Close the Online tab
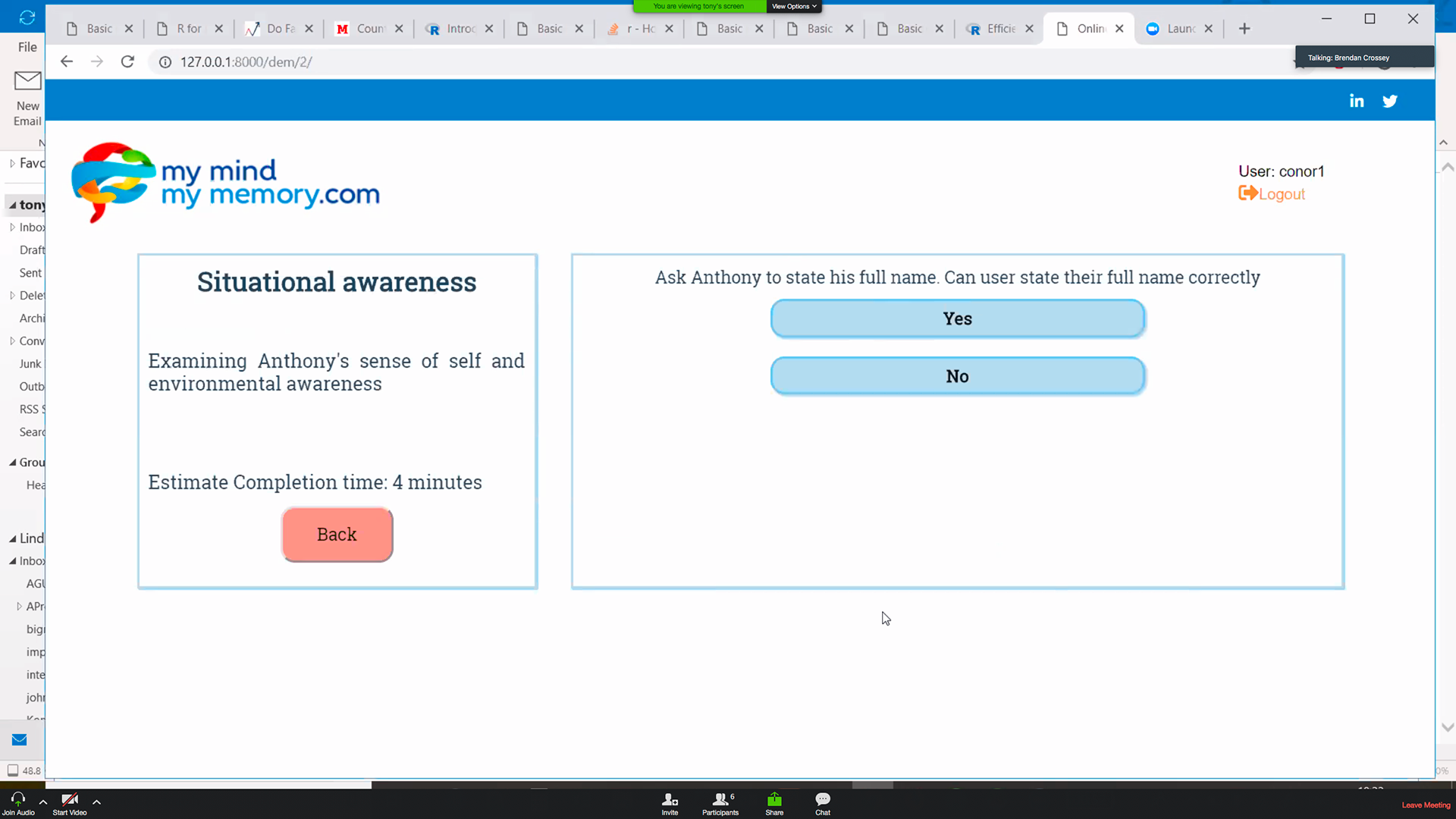Image resolution: width=1456 pixels, height=819 pixels. point(1119,29)
